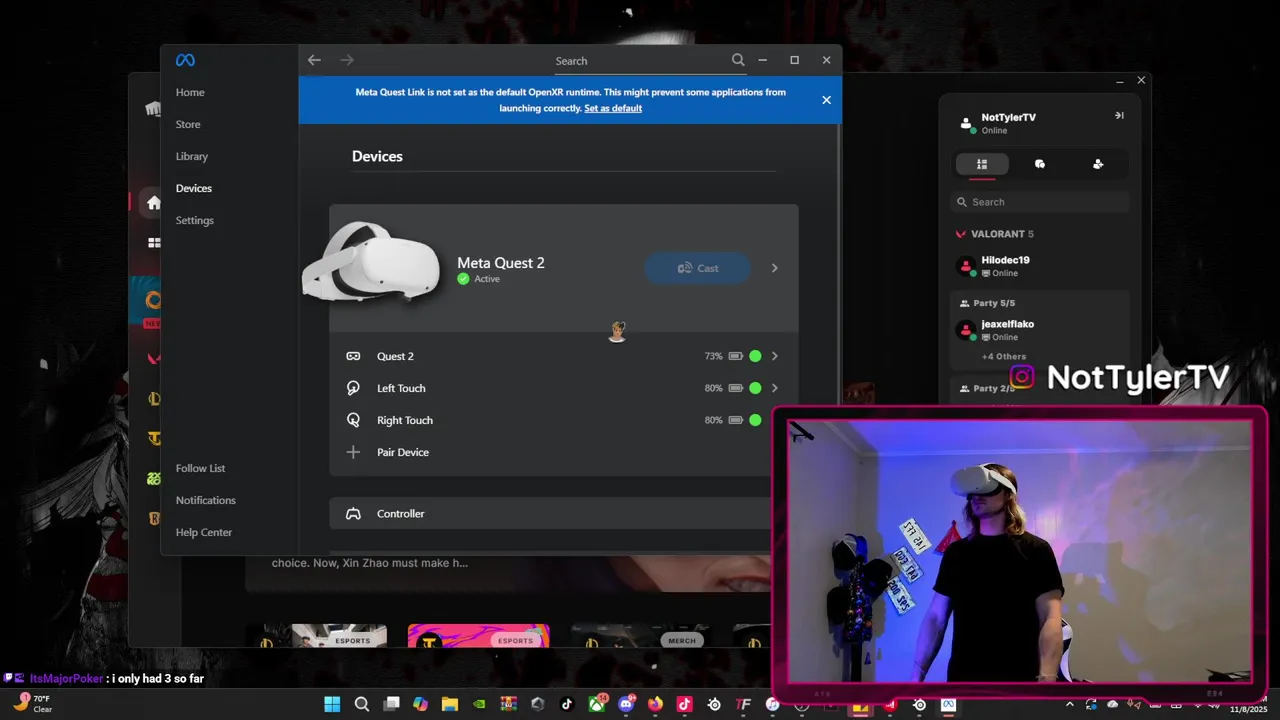Click the social panel Search field
The image size is (1280, 720).
[x=1040, y=202]
